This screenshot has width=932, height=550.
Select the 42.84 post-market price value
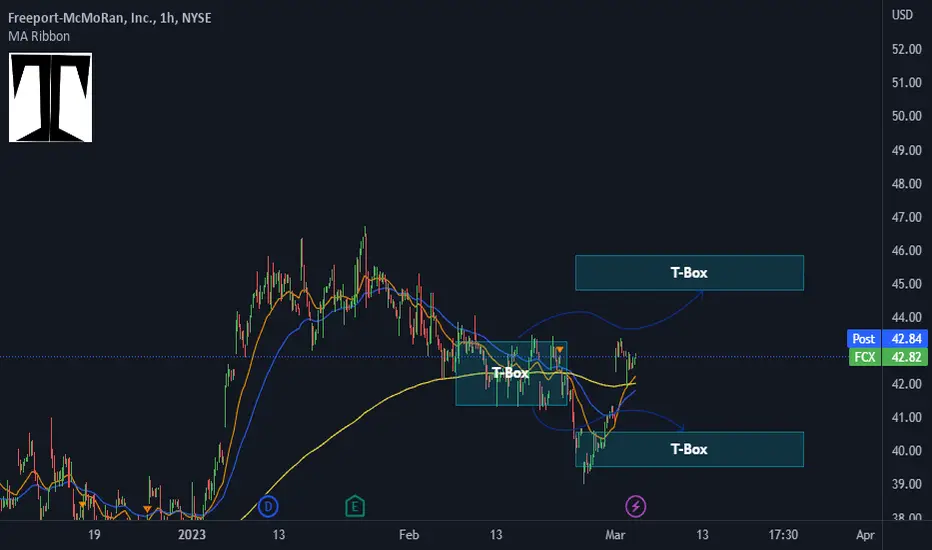906,338
